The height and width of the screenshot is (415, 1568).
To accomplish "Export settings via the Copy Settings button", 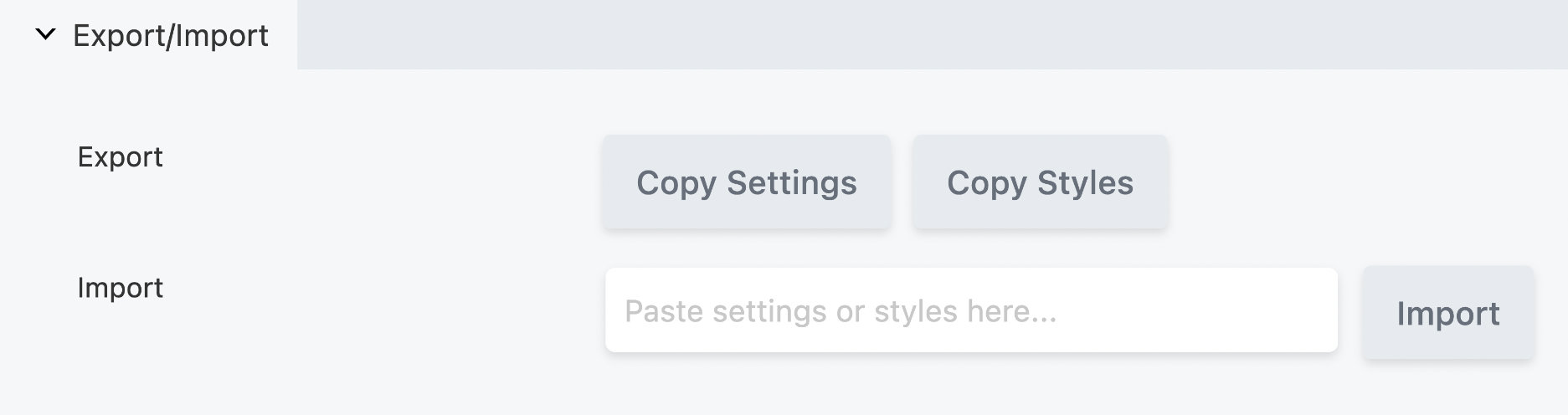I will [746, 182].
